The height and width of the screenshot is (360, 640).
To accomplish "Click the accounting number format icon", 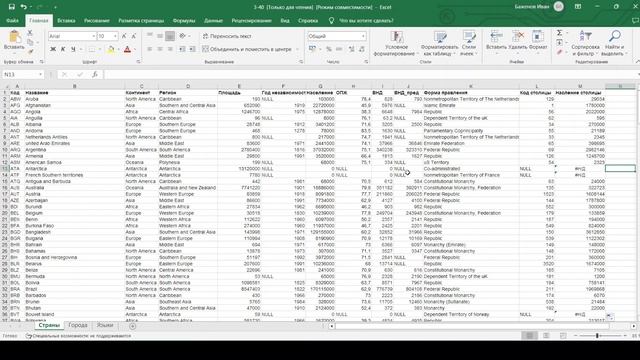I will [x=312, y=49].
